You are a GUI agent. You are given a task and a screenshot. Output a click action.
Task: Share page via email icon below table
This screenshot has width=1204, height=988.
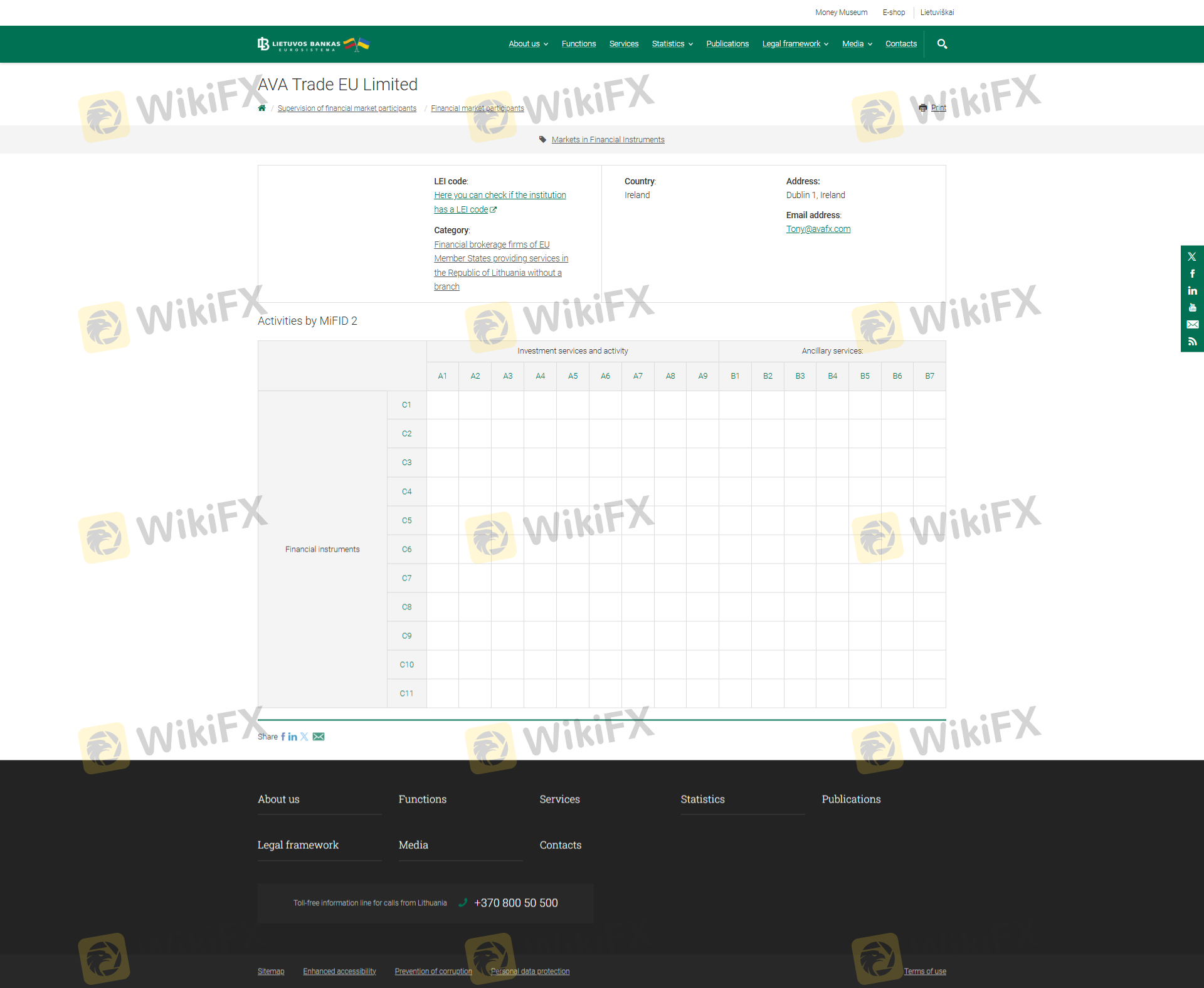click(319, 737)
